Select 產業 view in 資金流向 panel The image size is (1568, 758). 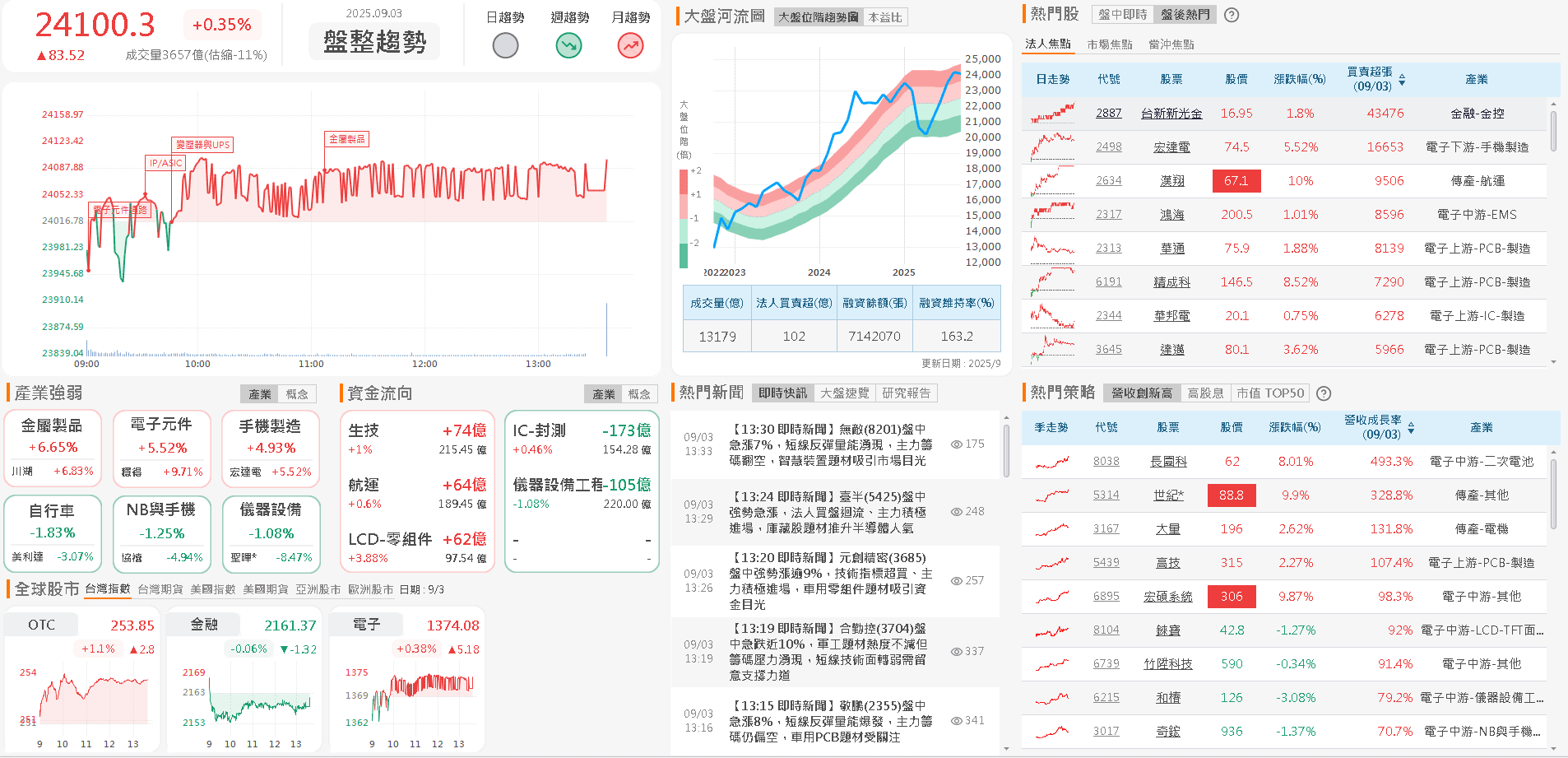tap(604, 394)
